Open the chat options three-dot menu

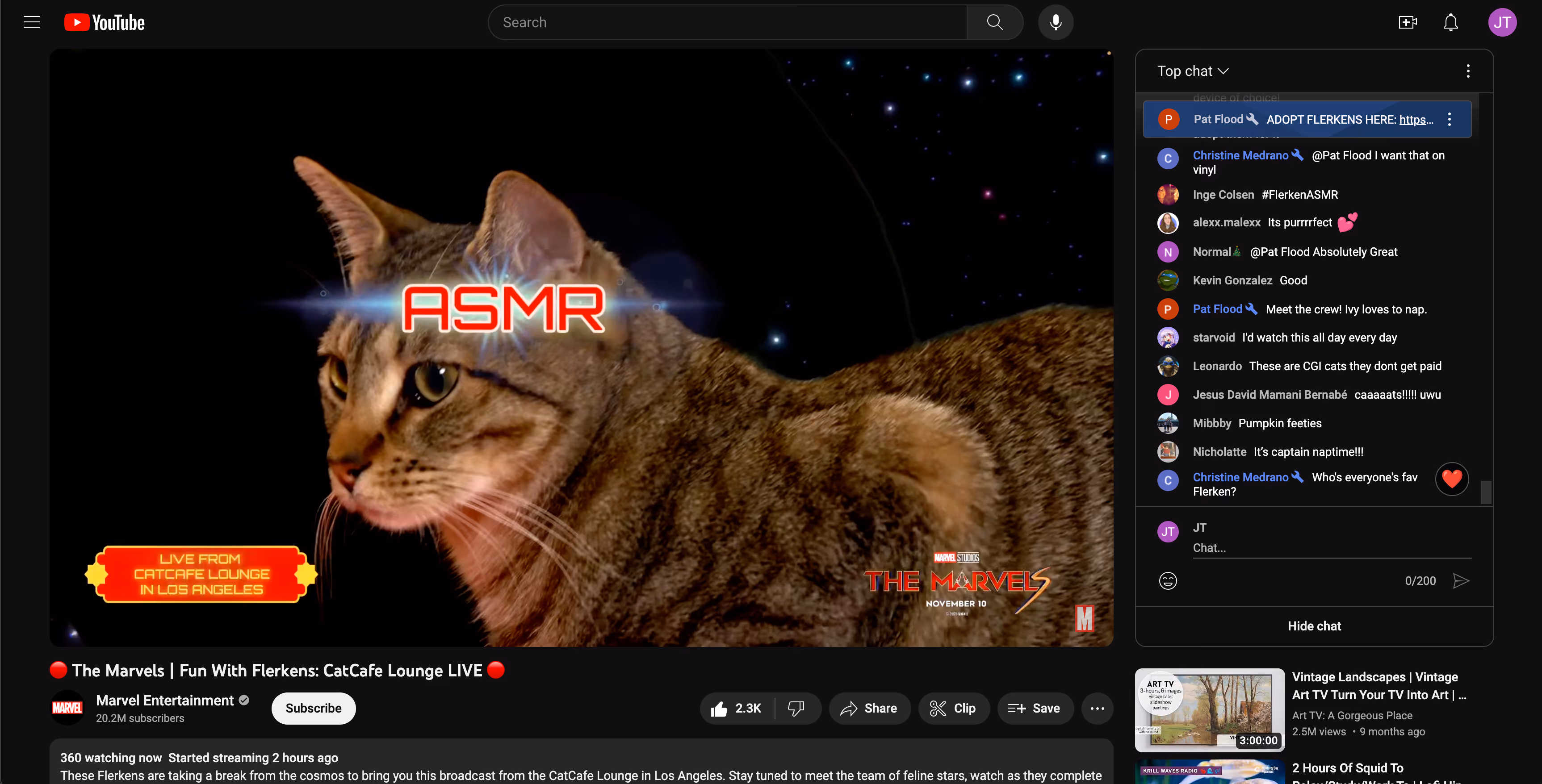(x=1468, y=71)
